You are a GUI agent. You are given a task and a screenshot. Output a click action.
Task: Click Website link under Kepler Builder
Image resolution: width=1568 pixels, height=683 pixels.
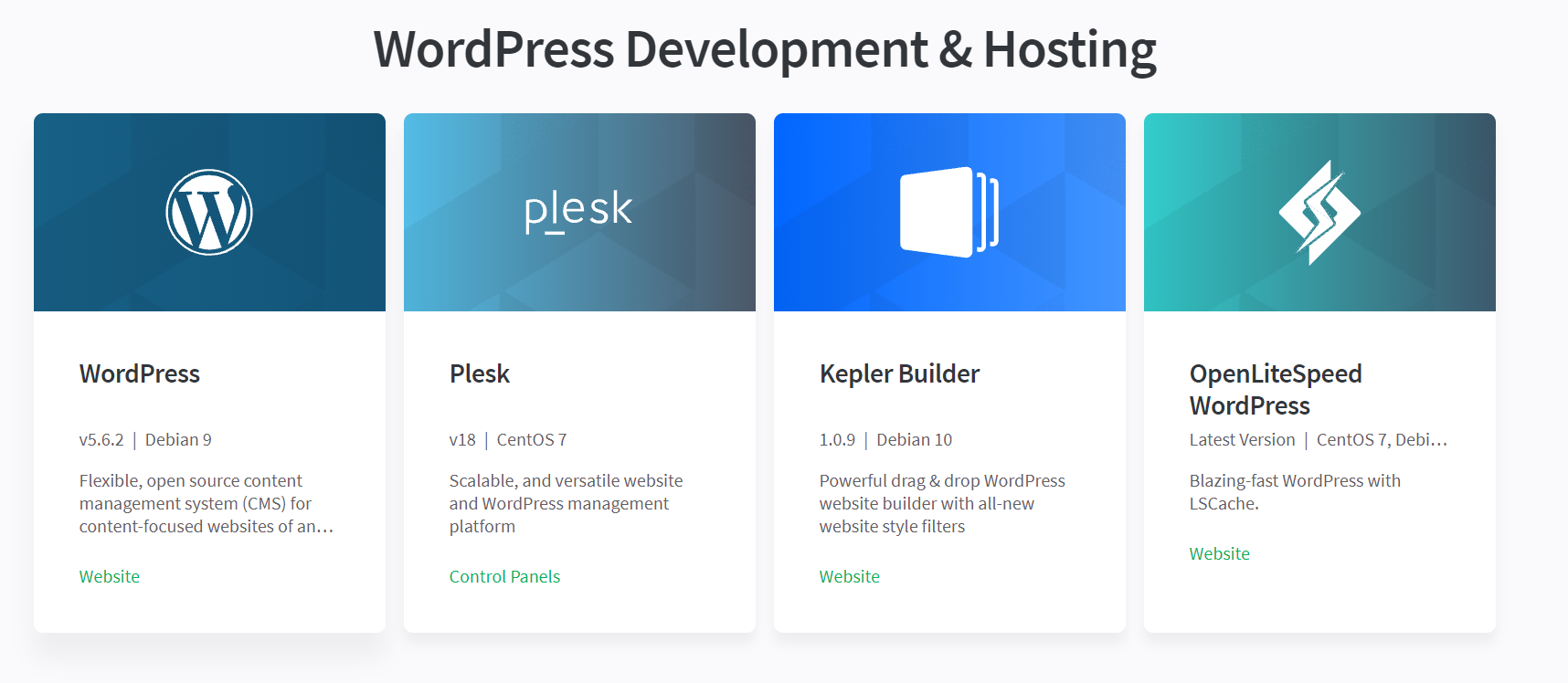(850, 576)
